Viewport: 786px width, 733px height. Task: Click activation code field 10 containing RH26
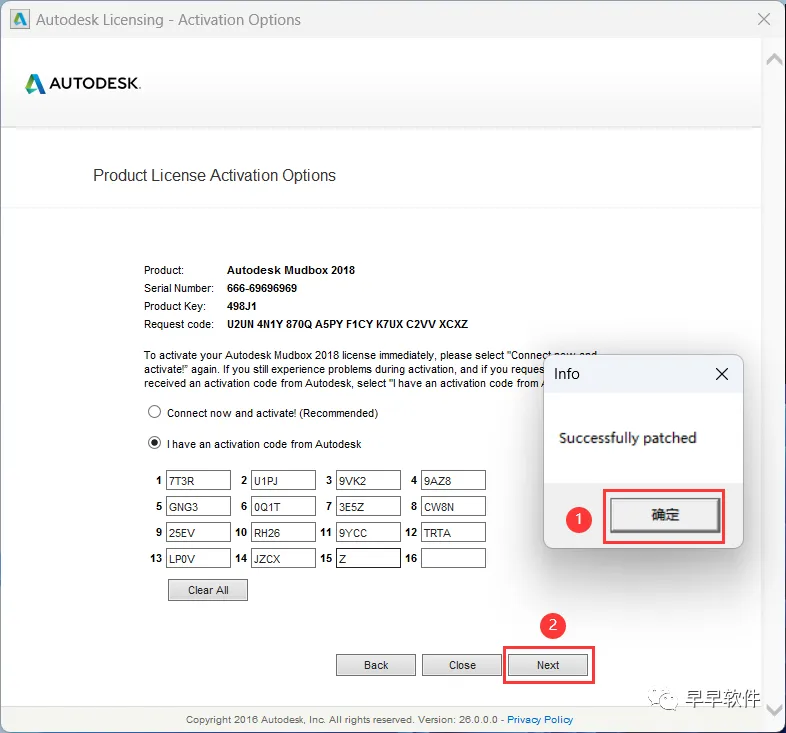coord(283,532)
